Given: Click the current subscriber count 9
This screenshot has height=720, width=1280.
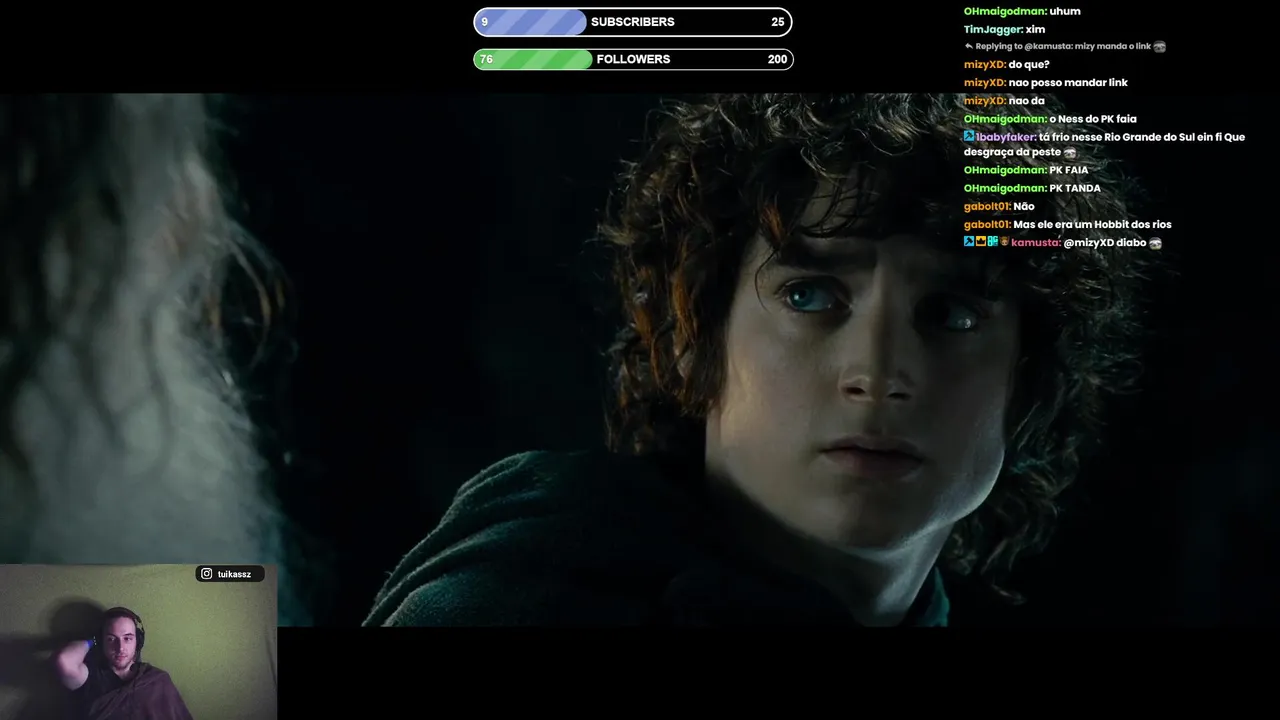Looking at the screenshot, I should [485, 22].
